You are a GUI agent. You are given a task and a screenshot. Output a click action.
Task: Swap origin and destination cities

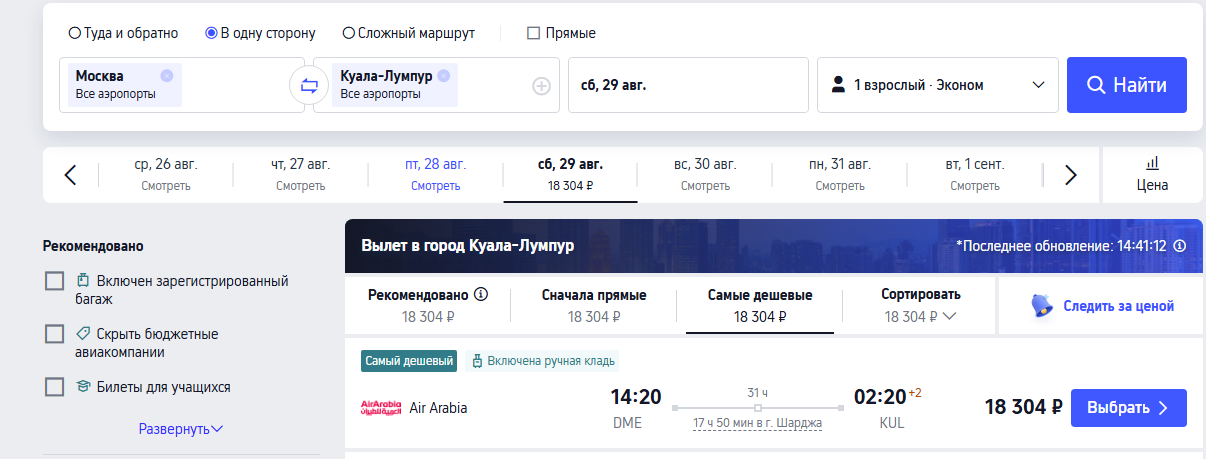click(309, 85)
